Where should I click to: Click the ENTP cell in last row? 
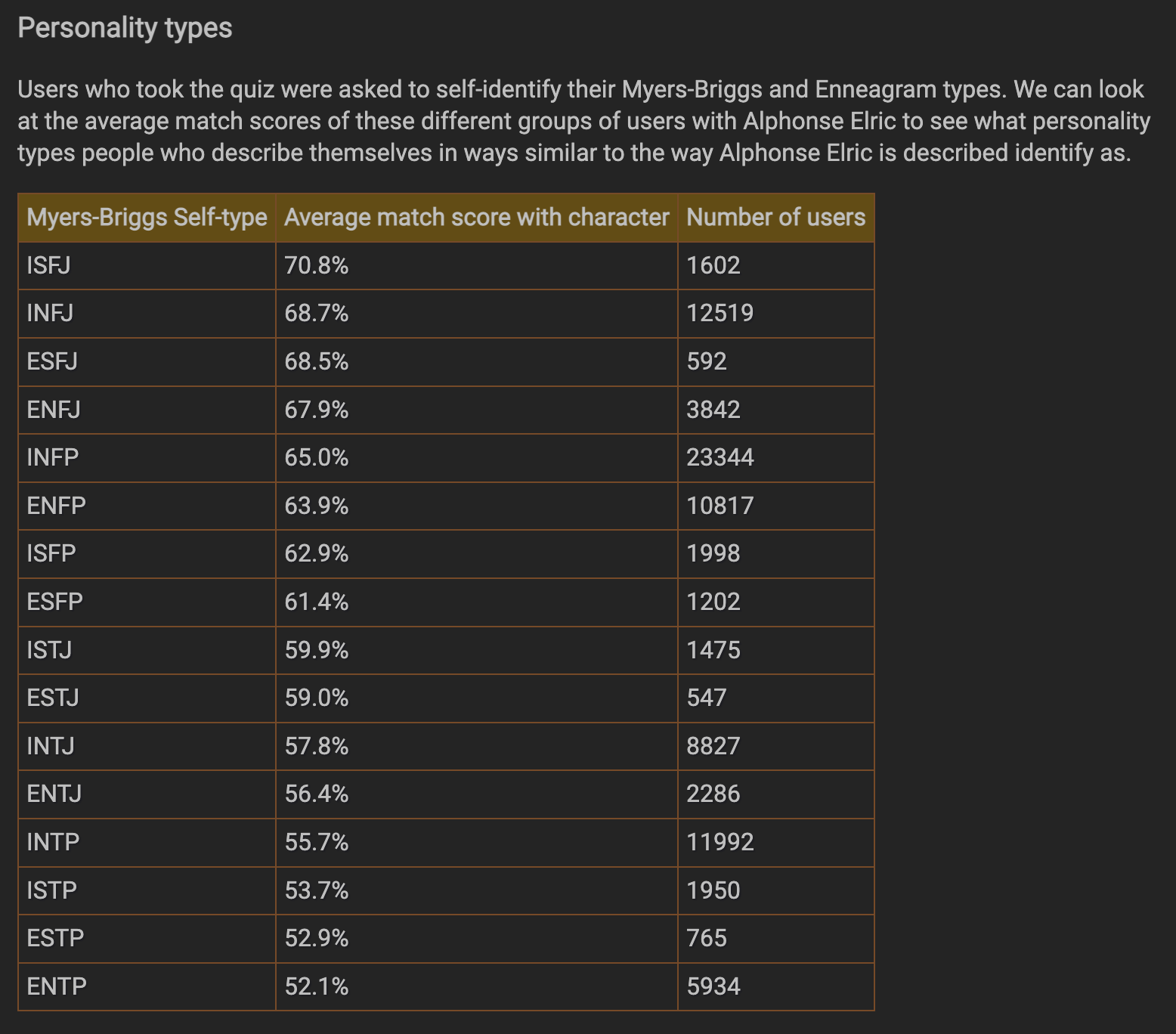[147, 986]
